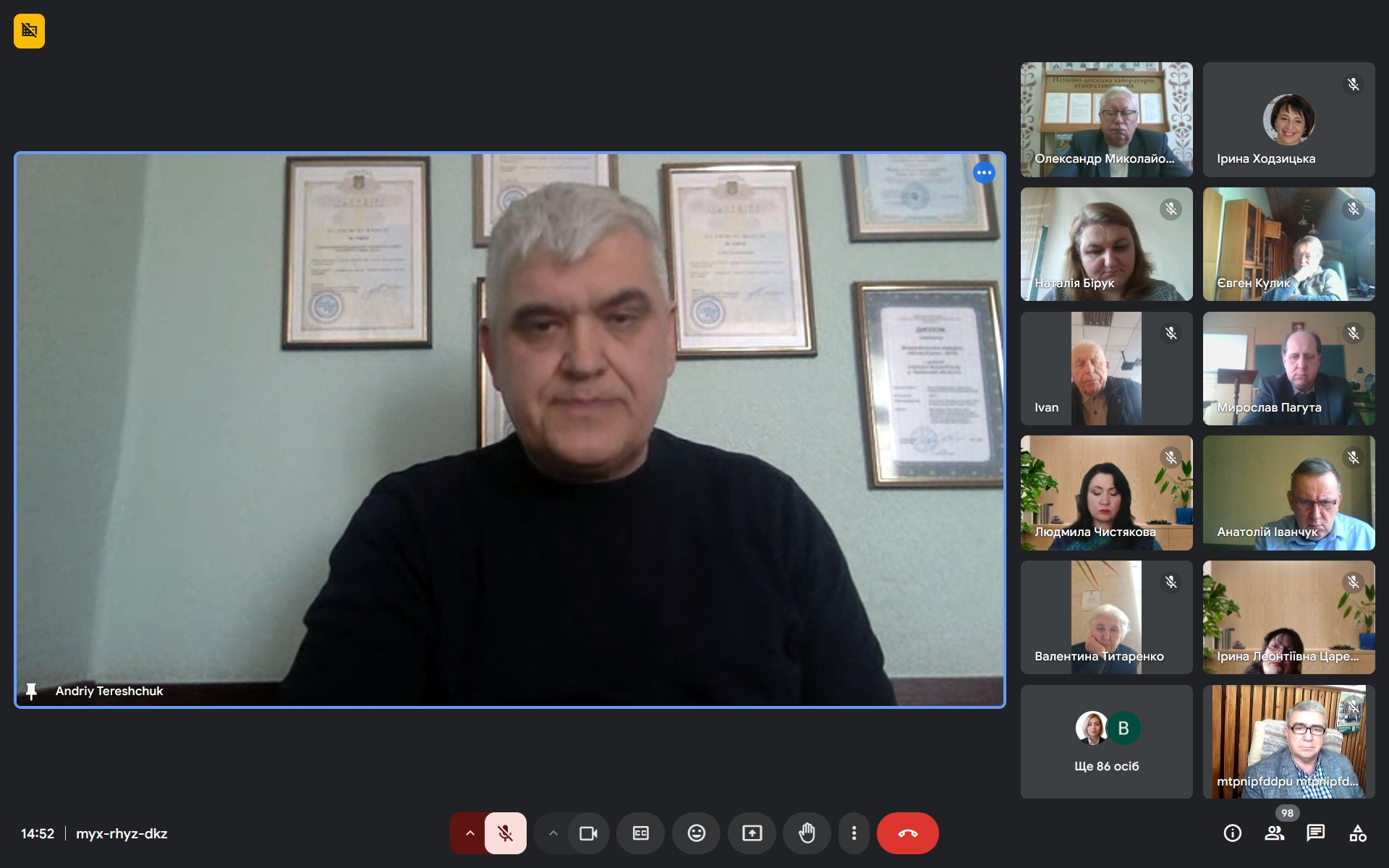Open options on Andriy Tereshchuk's tile
The width and height of the screenshot is (1389, 868).
tap(983, 173)
